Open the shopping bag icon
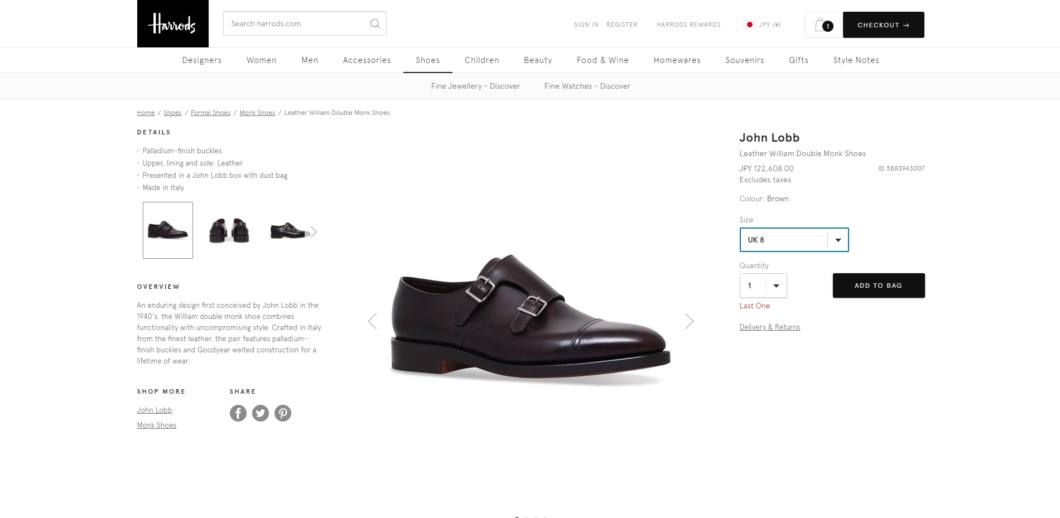1060x518 pixels. pyautogui.click(x=823, y=25)
